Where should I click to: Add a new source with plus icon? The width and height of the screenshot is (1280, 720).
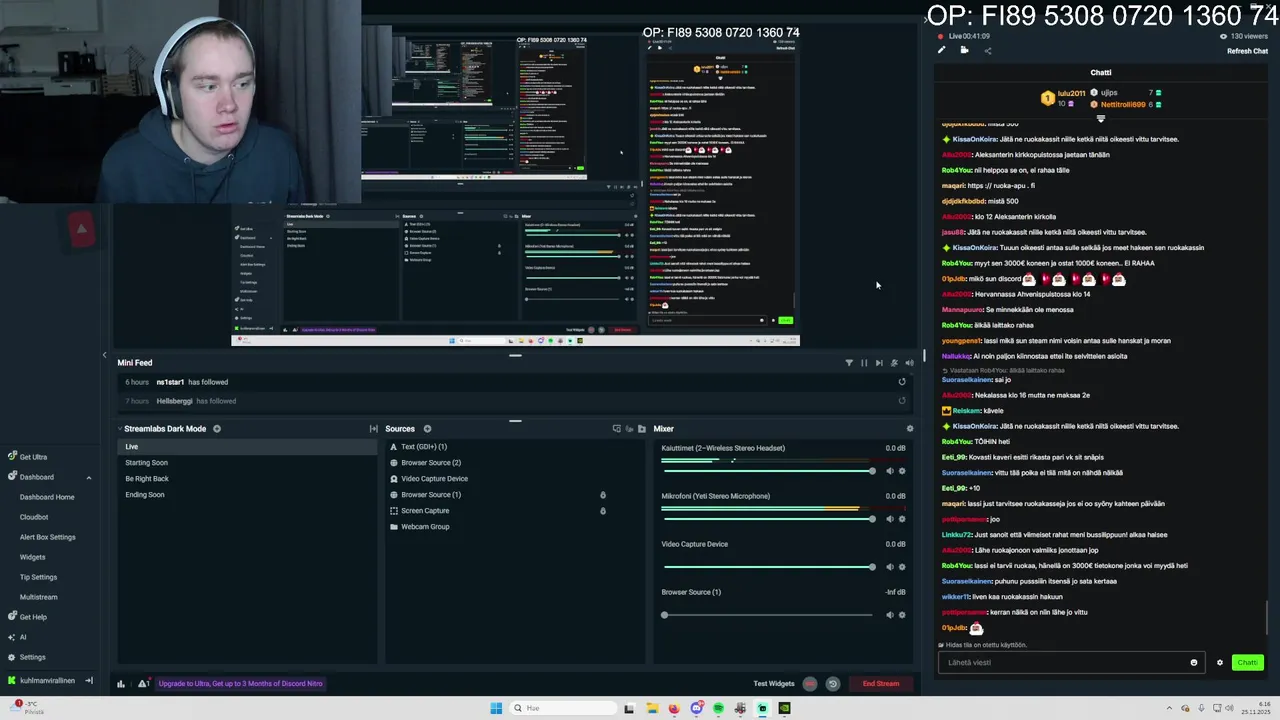(427, 429)
